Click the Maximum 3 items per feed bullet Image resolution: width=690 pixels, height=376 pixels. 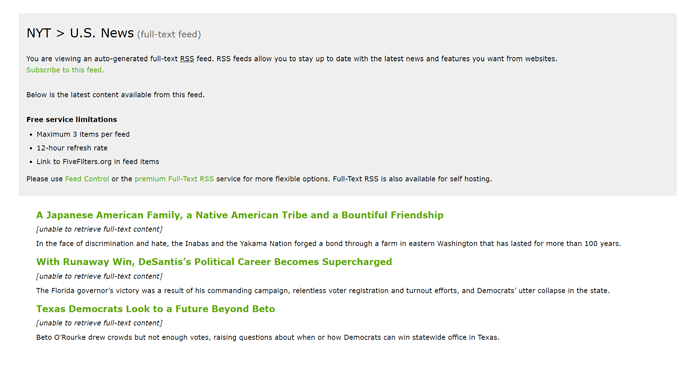tap(83, 134)
